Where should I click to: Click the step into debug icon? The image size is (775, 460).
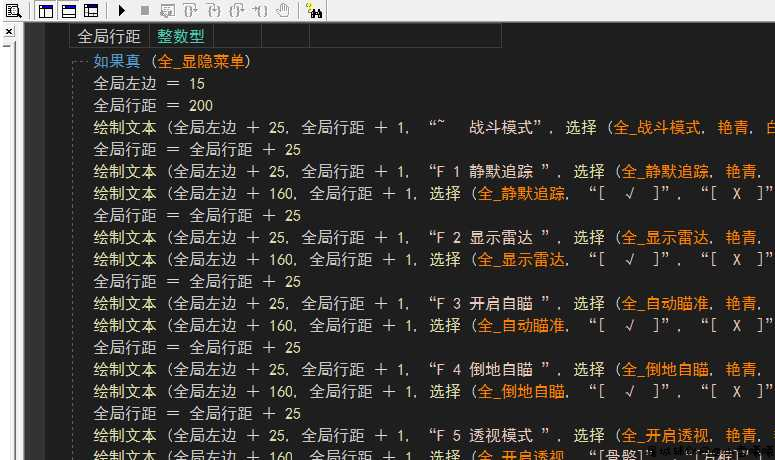[x=214, y=10]
